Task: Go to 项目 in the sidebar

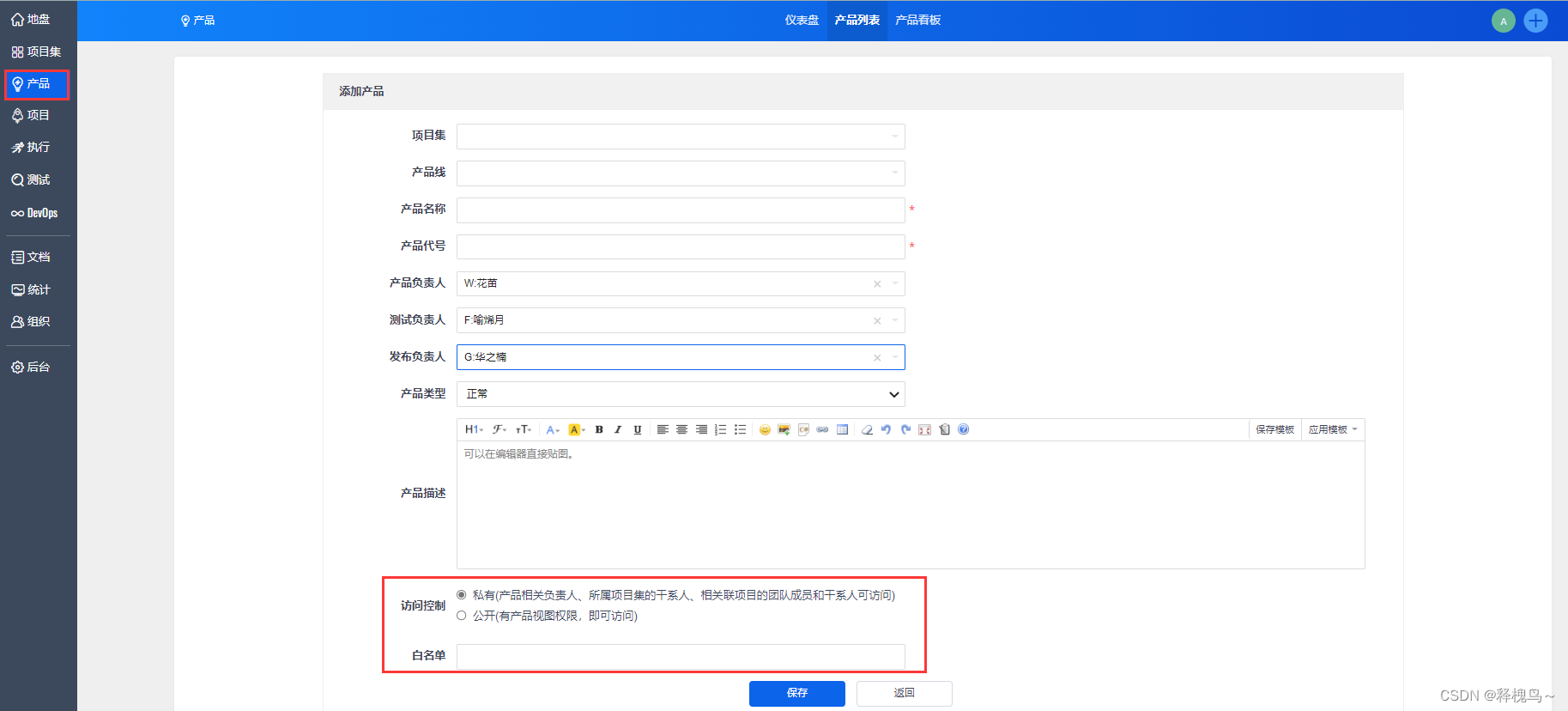Action: [x=31, y=115]
